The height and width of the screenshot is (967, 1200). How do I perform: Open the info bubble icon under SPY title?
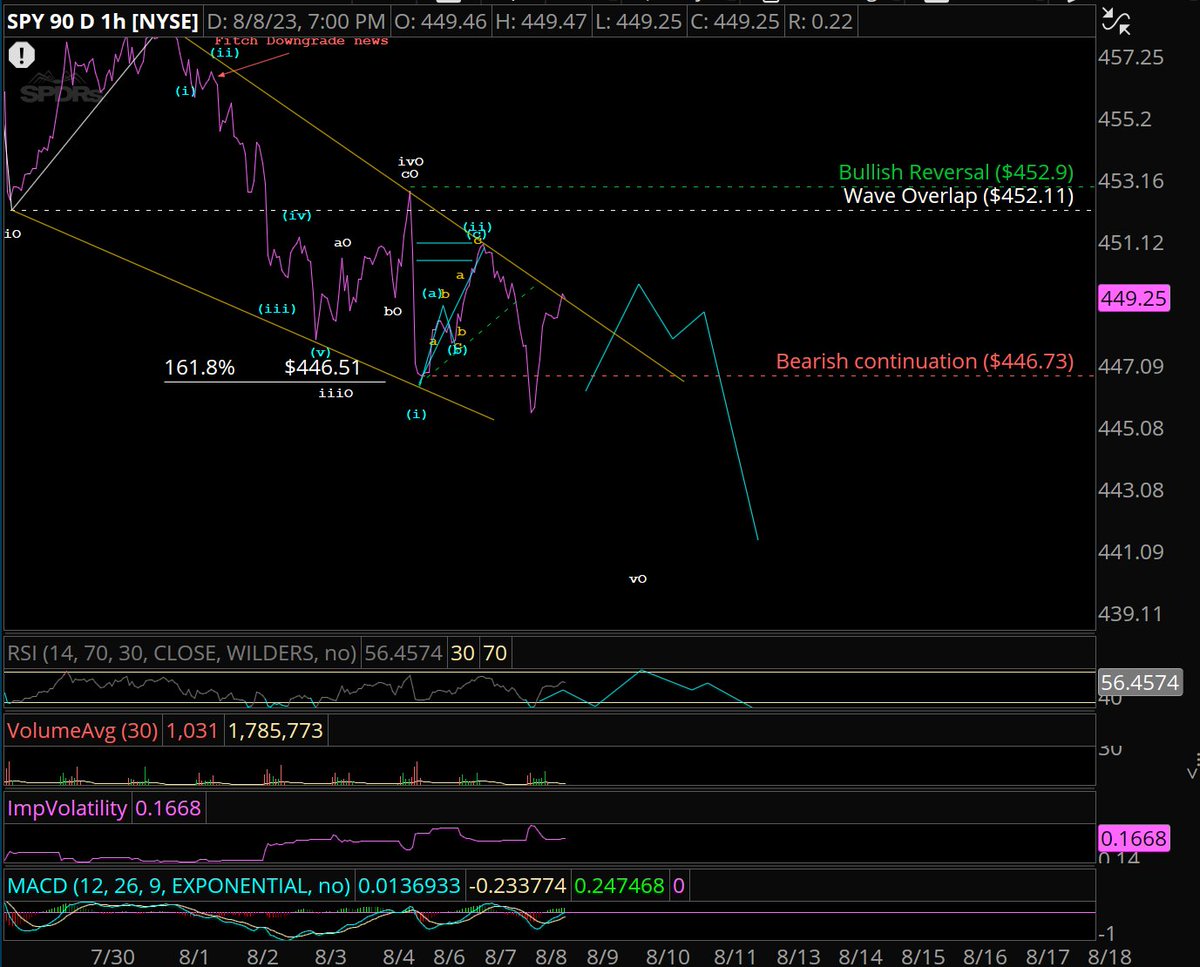coord(20,56)
